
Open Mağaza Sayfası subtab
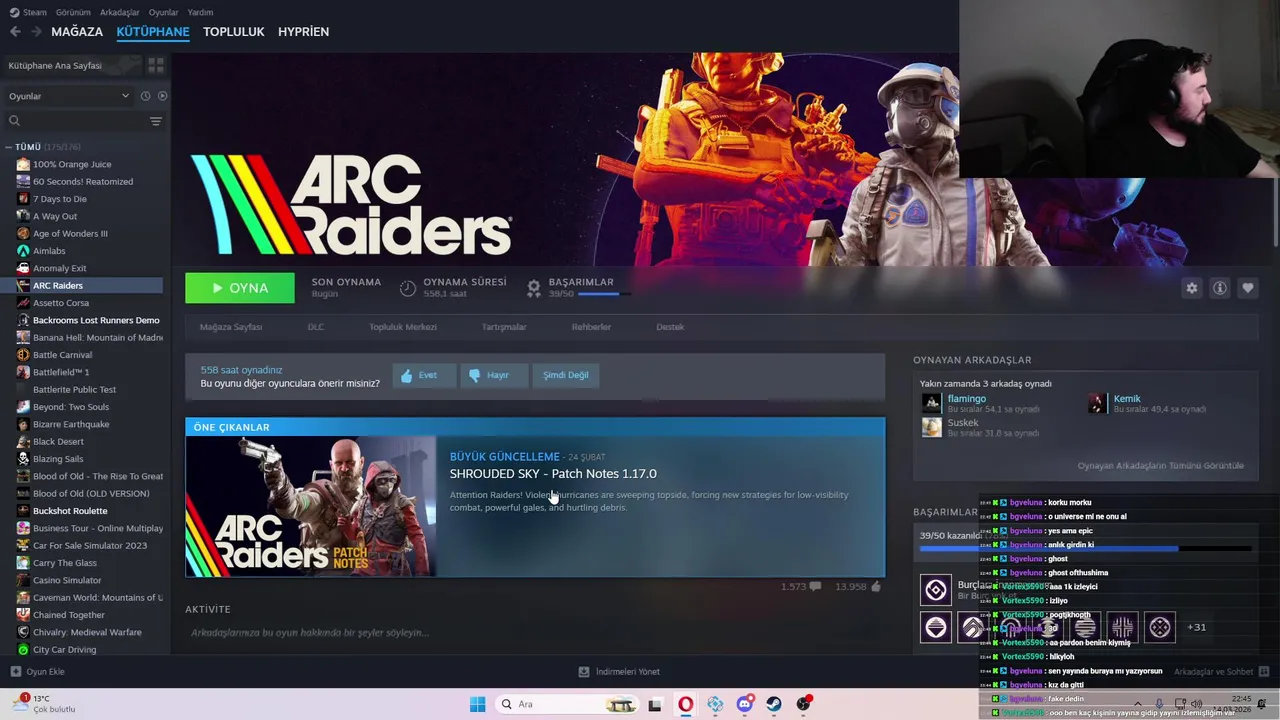click(x=231, y=327)
